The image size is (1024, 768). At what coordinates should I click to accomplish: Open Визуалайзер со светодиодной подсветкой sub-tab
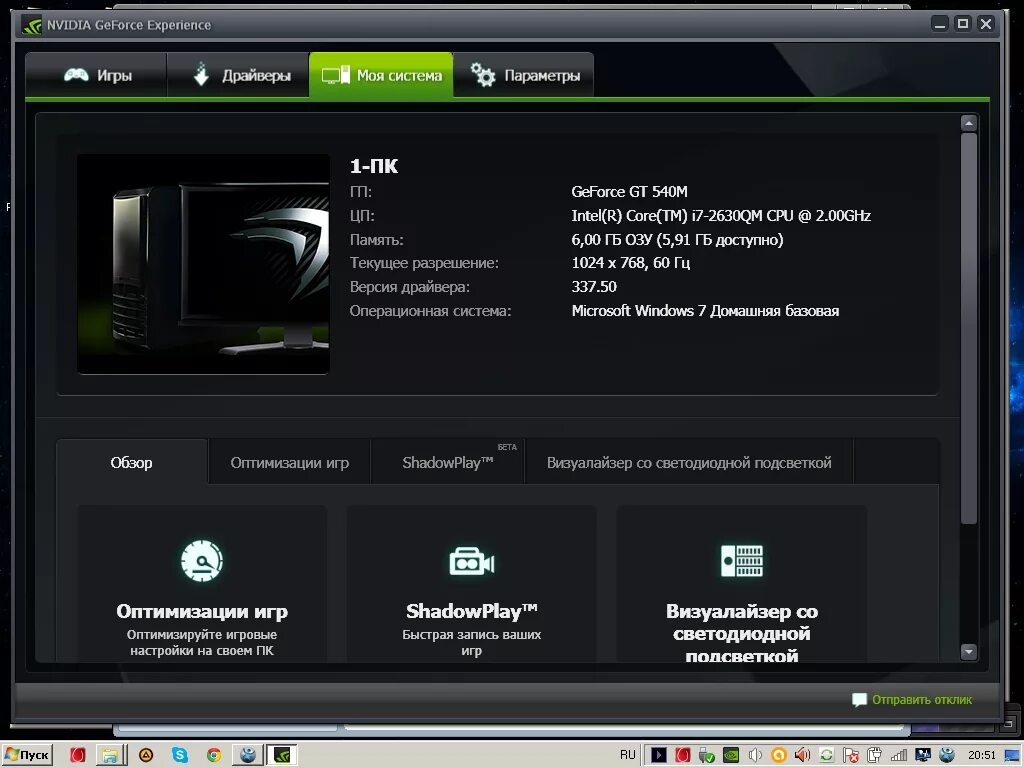coord(689,462)
